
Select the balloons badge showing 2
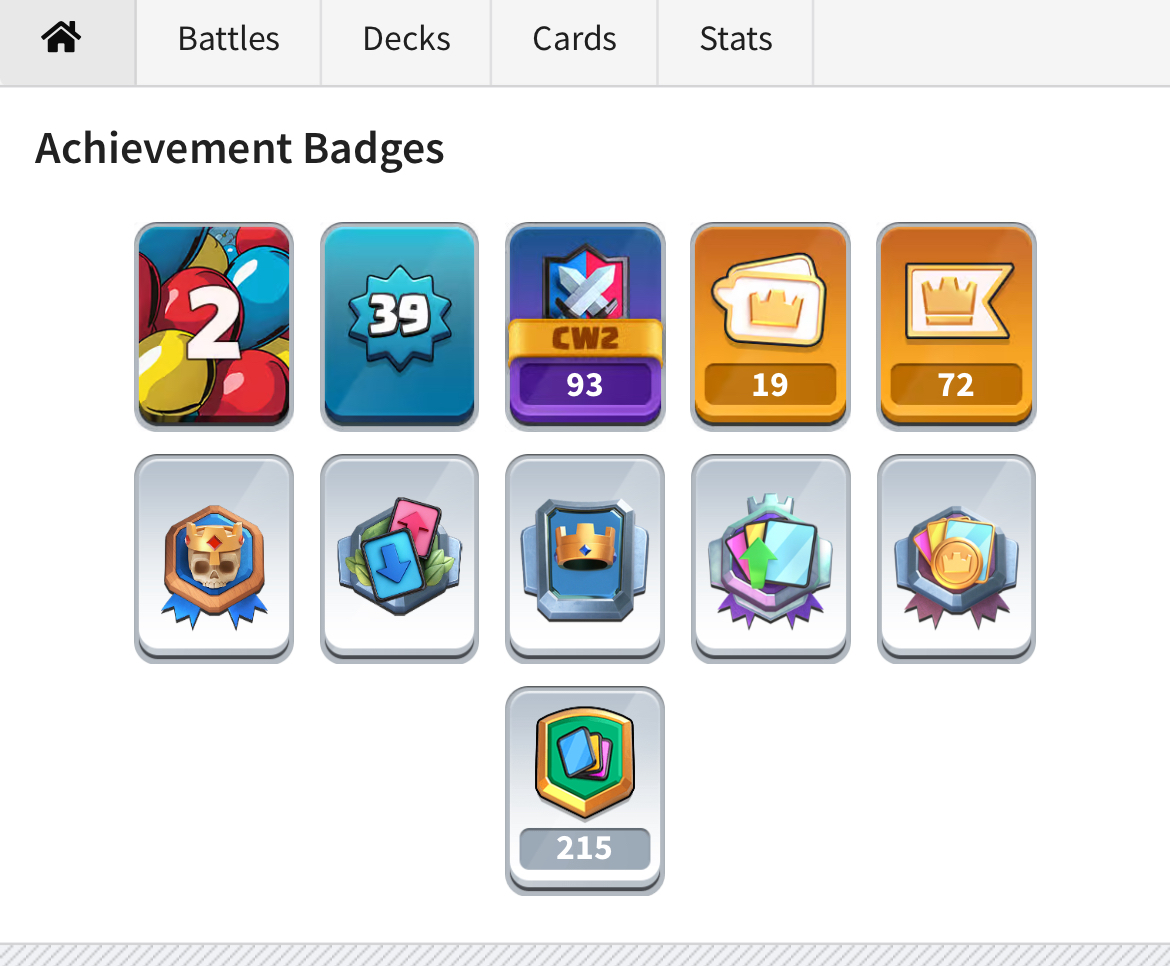click(x=214, y=326)
